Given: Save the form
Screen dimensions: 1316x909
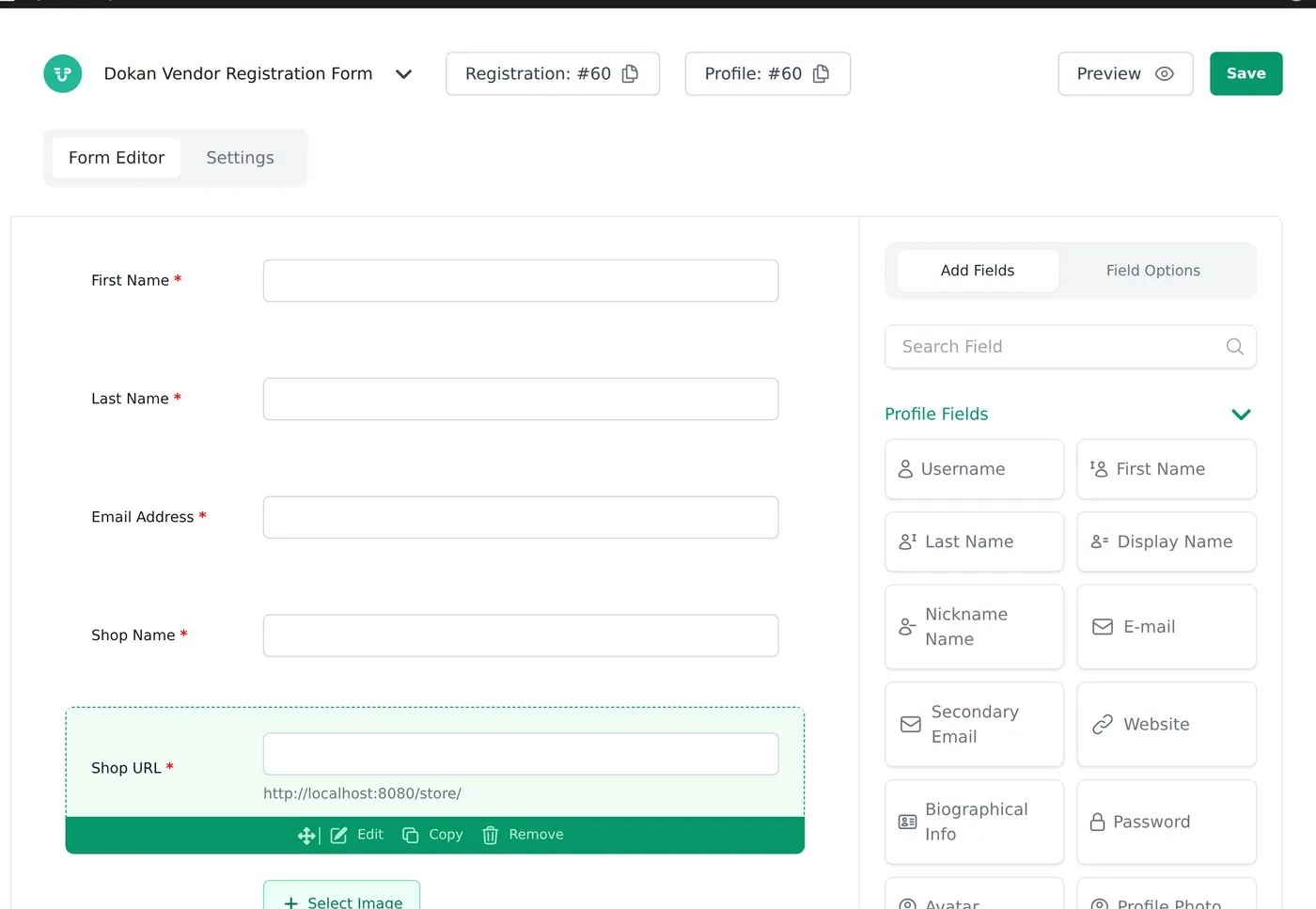Looking at the screenshot, I should [1246, 73].
